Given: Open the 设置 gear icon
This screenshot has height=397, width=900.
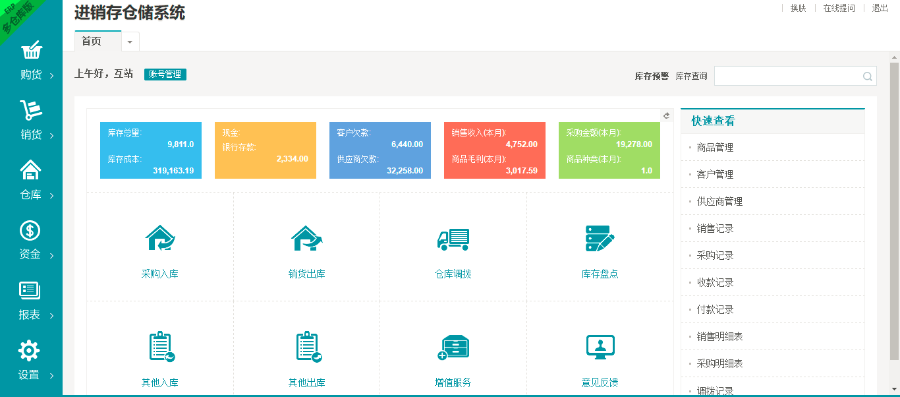Looking at the screenshot, I should click(x=29, y=350).
